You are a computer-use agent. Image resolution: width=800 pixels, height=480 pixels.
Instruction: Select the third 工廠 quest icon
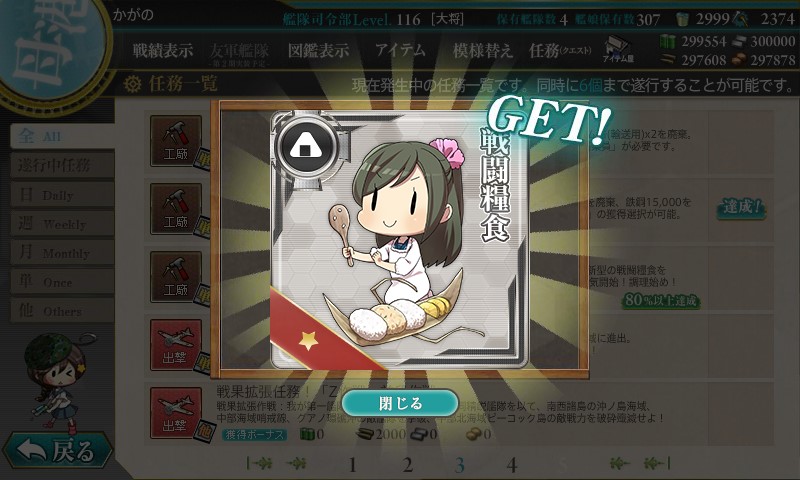(x=176, y=277)
